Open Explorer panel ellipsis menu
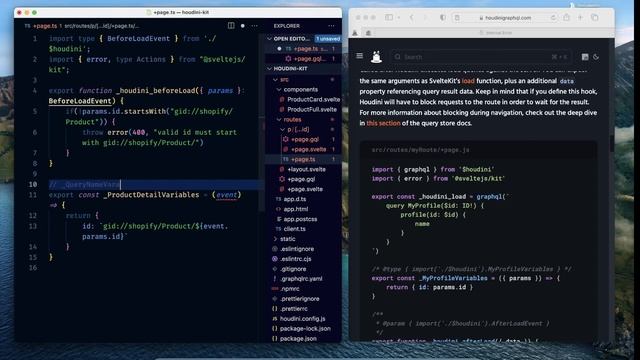This screenshot has width=640, height=360. [x=331, y=26]
